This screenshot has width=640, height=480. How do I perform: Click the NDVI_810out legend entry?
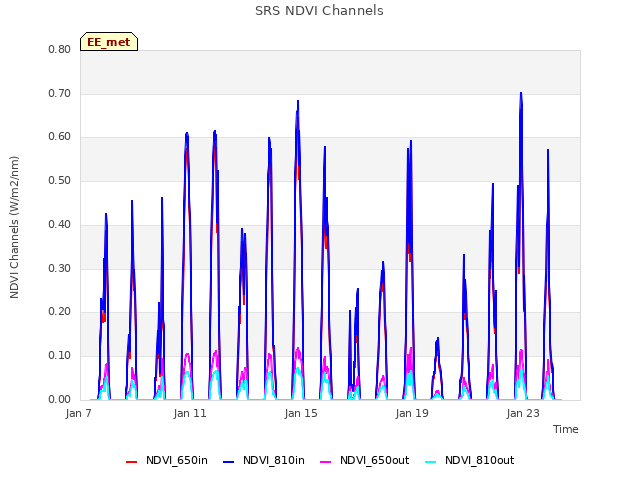(x=469, y=460)
